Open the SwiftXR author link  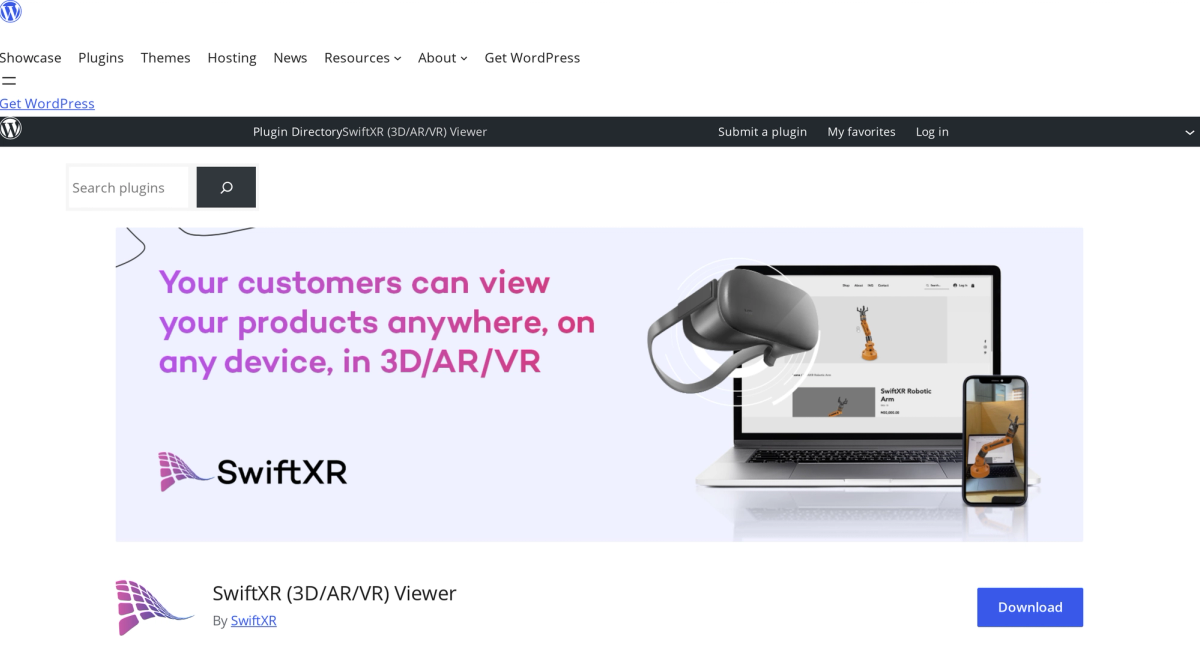pyautogui.click(x=253, y=620)
